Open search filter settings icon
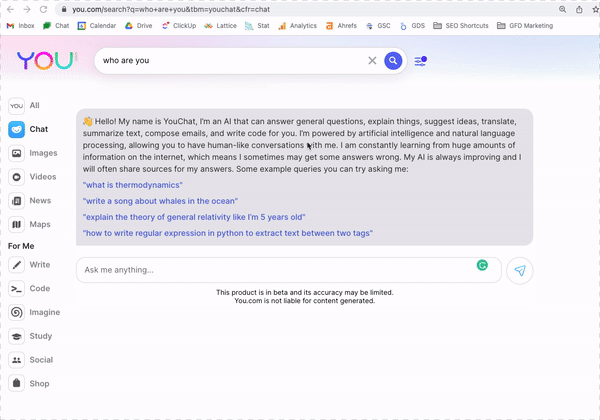Viewport: 600px width, 420px height. click(420, 61)
